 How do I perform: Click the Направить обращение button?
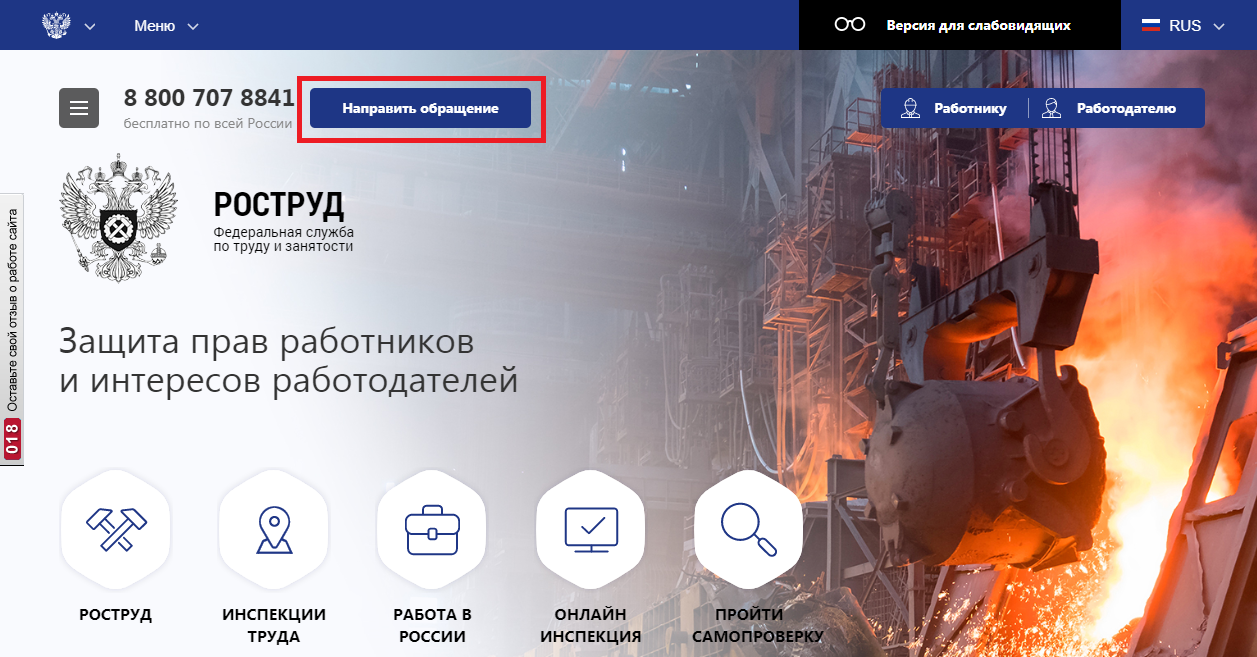(420, 108)
